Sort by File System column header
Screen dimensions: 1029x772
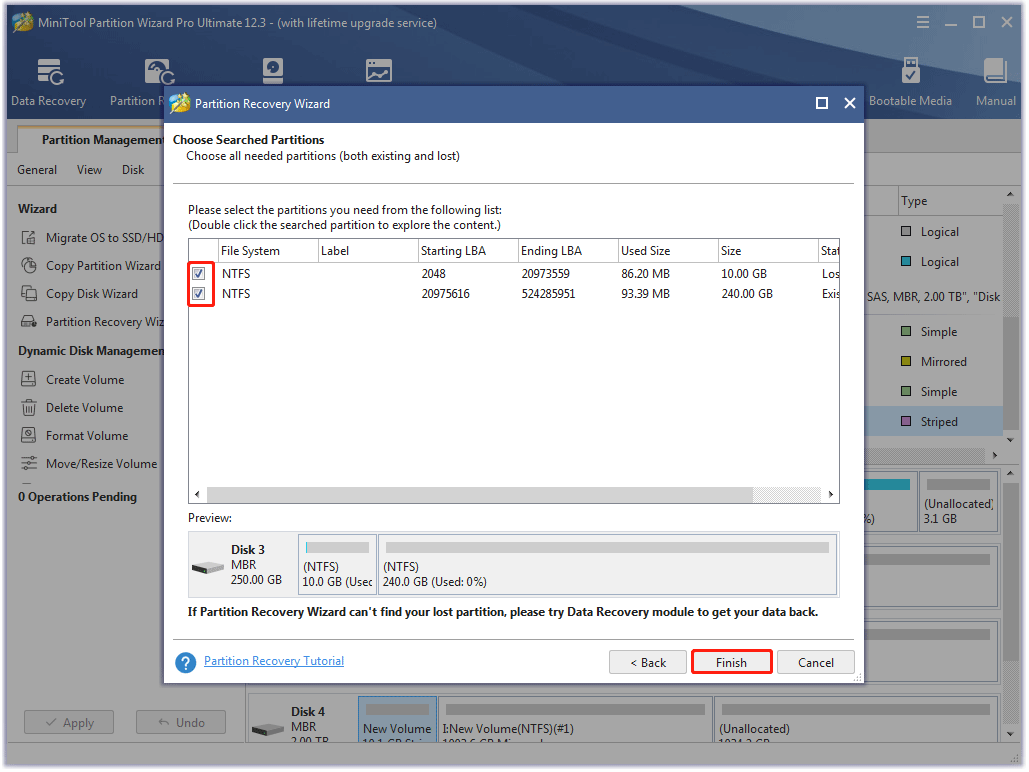(x=268, y=251)
